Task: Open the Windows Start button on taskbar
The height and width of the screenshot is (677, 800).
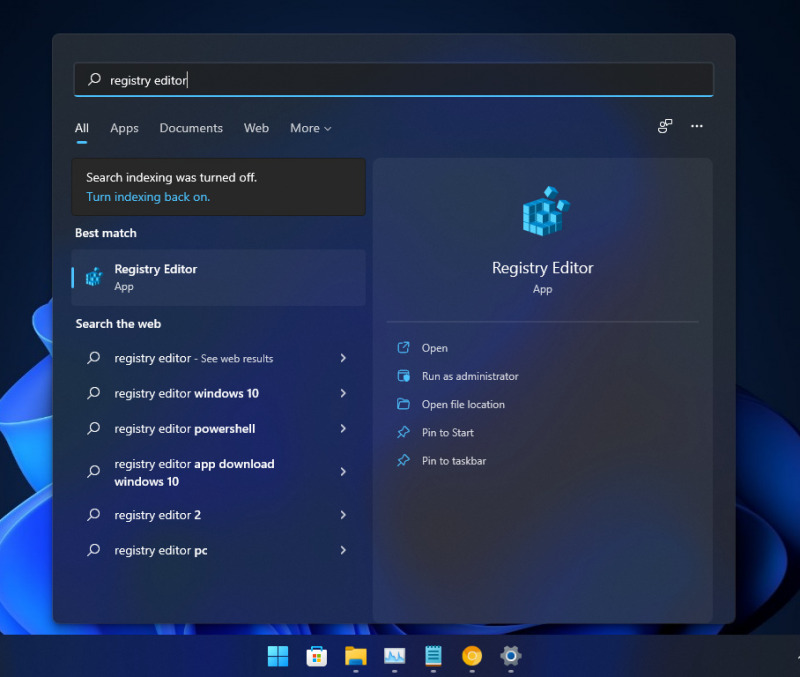Action: (278, 656)
